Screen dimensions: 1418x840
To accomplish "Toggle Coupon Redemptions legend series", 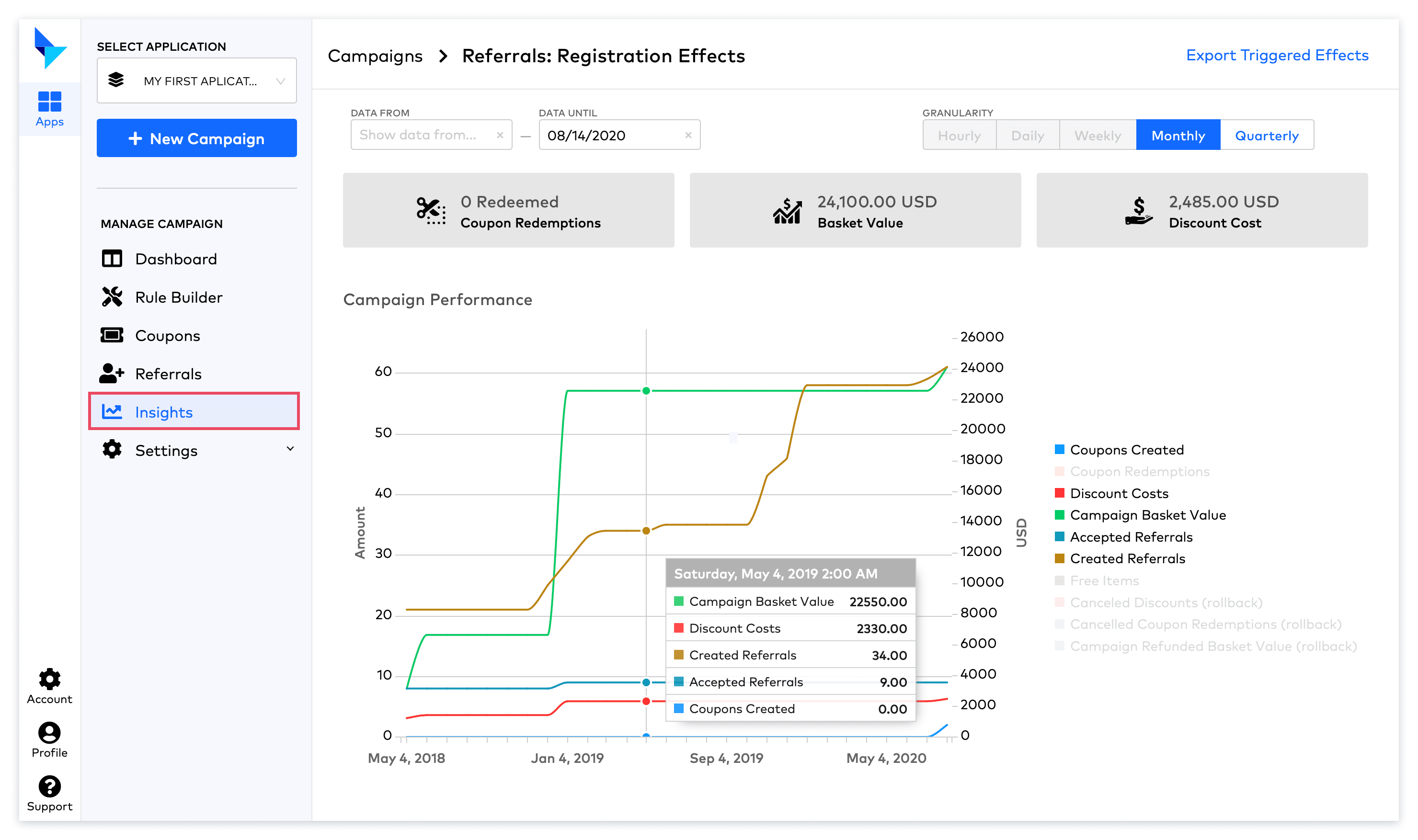I will [x=1139, y=472].
